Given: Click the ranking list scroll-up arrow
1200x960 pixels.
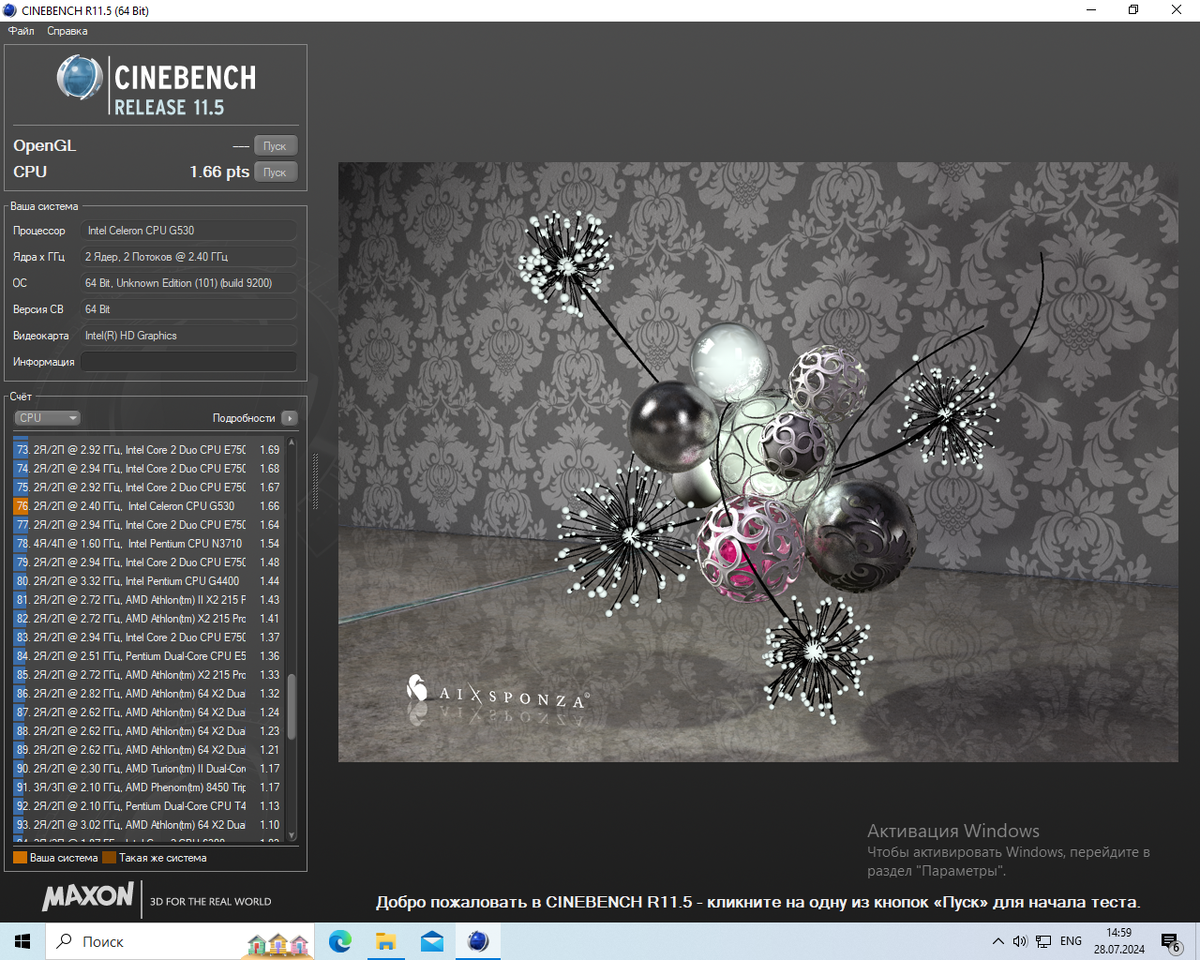Looking at the screenshot, I should click(x=292, y=442).
